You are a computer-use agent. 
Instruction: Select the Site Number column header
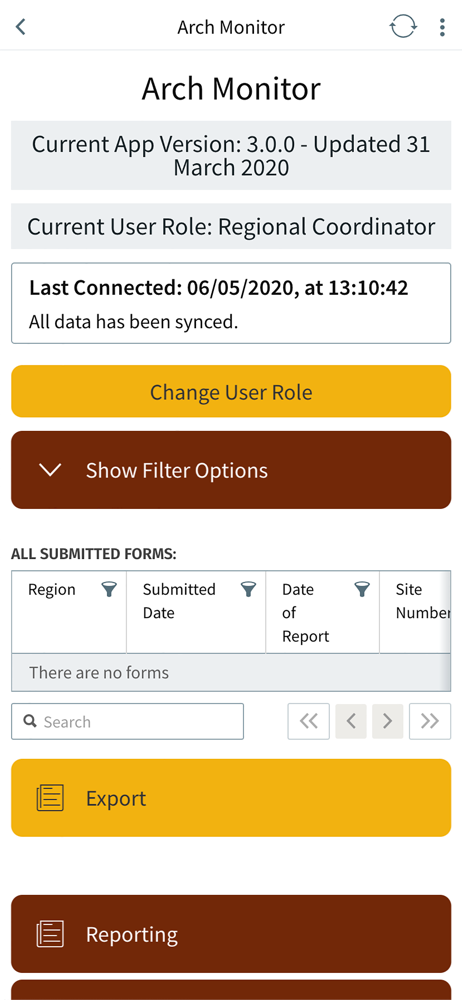415,613
